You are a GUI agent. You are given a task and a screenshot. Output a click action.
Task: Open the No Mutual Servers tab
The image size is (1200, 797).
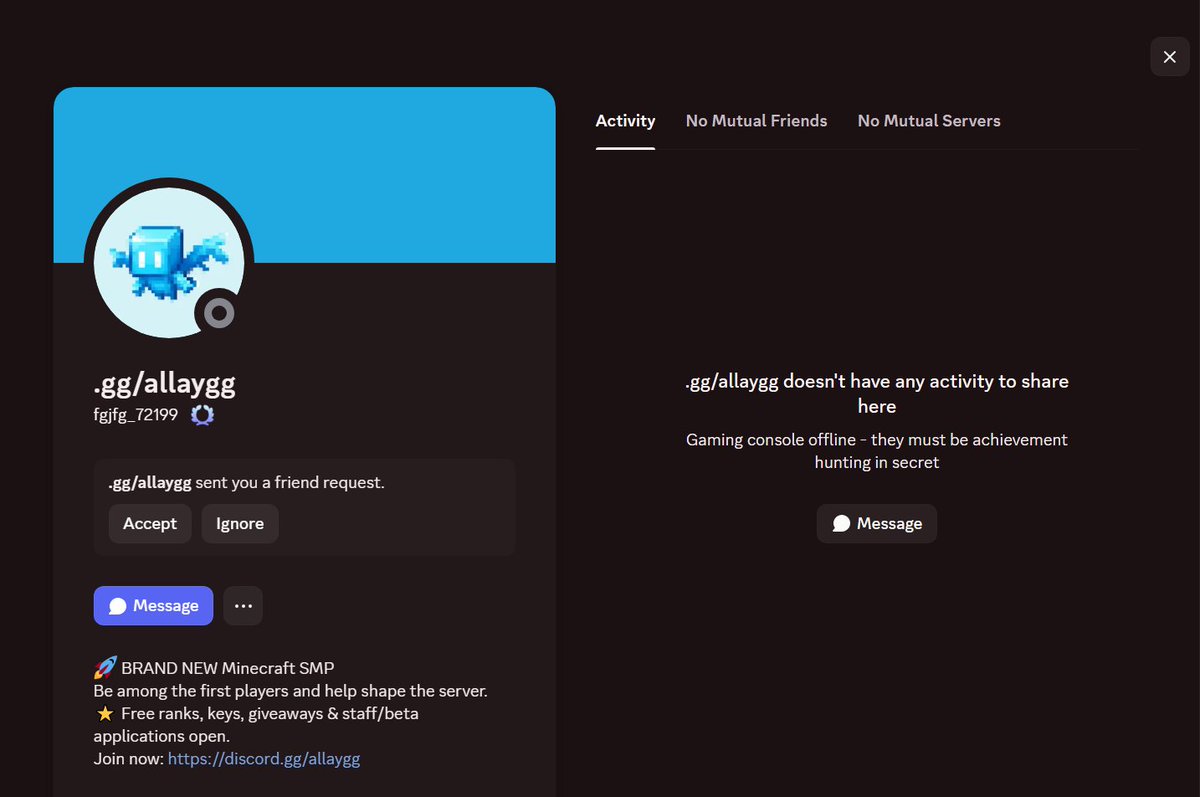click(x=929, y=121)
